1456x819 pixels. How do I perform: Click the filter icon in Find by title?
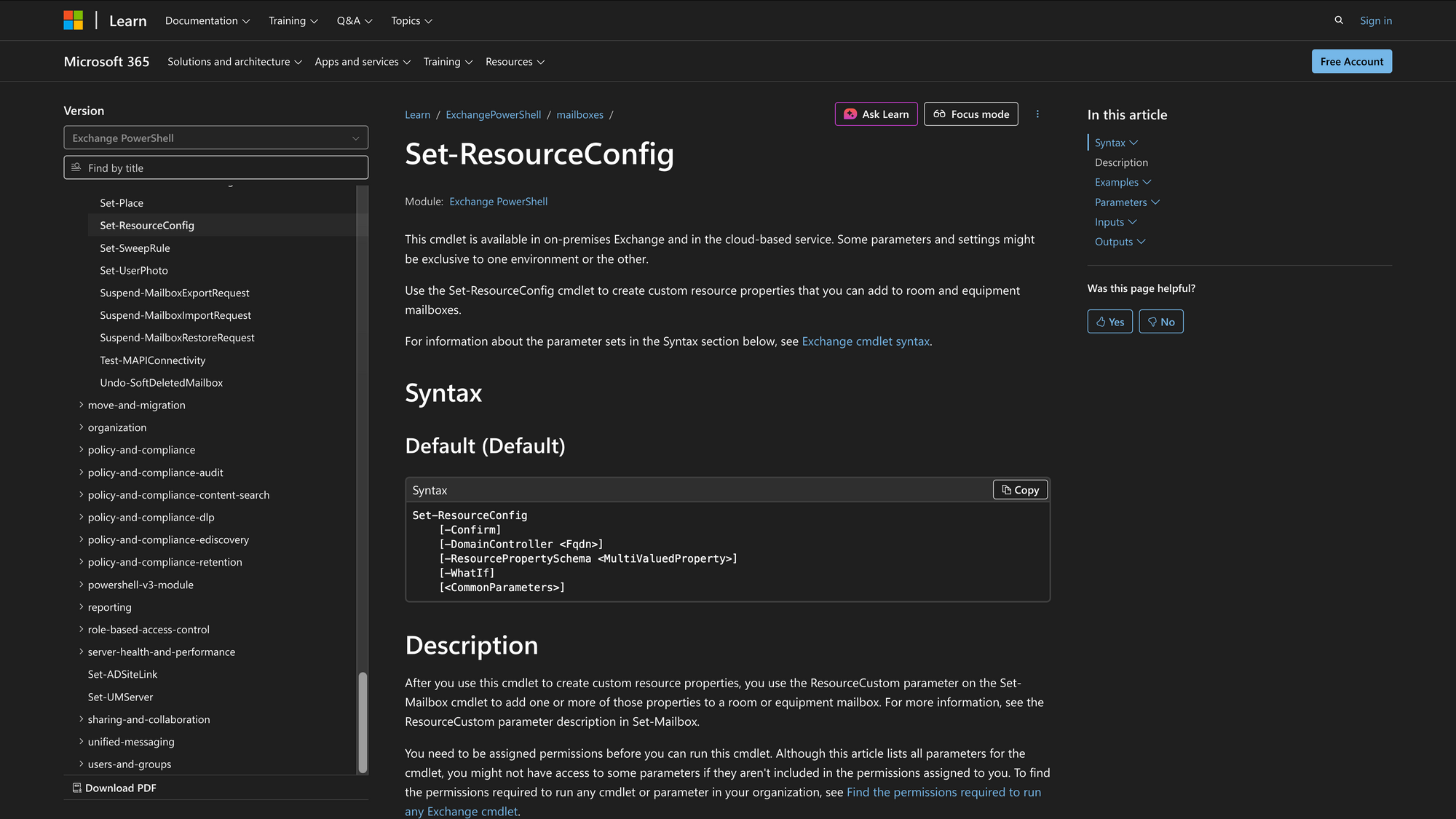[x=76, y=167]
